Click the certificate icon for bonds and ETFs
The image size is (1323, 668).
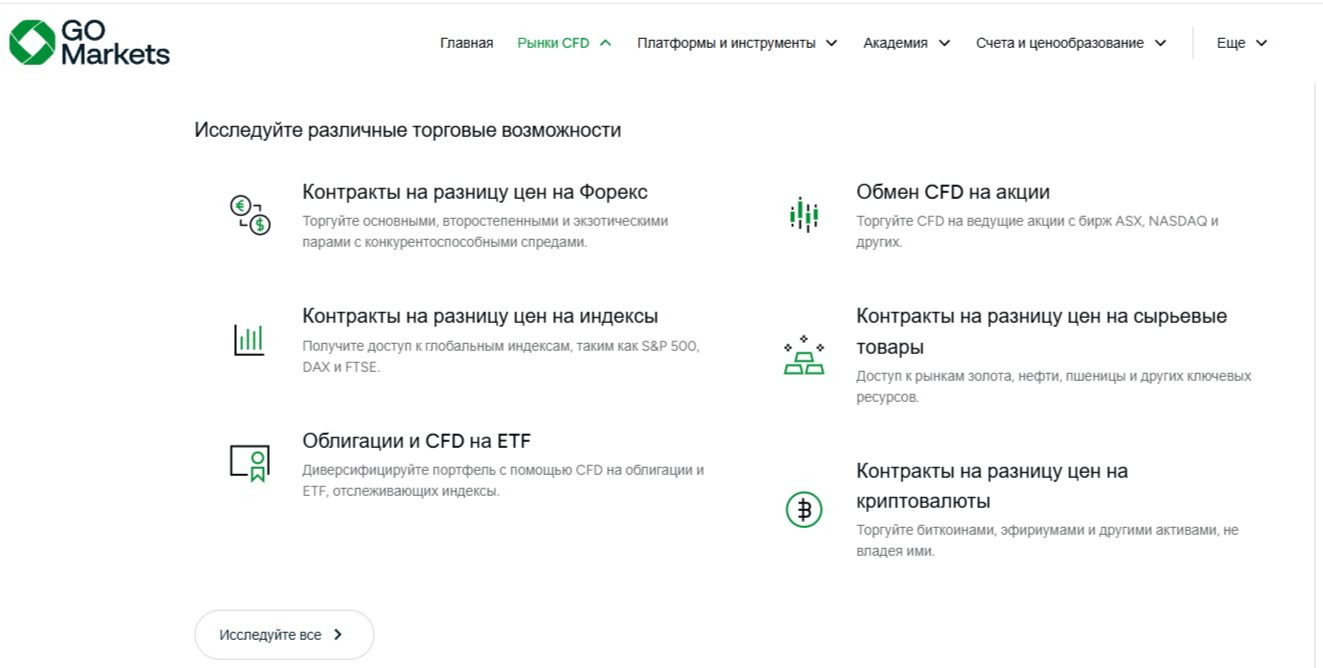(x=249, y=463)
